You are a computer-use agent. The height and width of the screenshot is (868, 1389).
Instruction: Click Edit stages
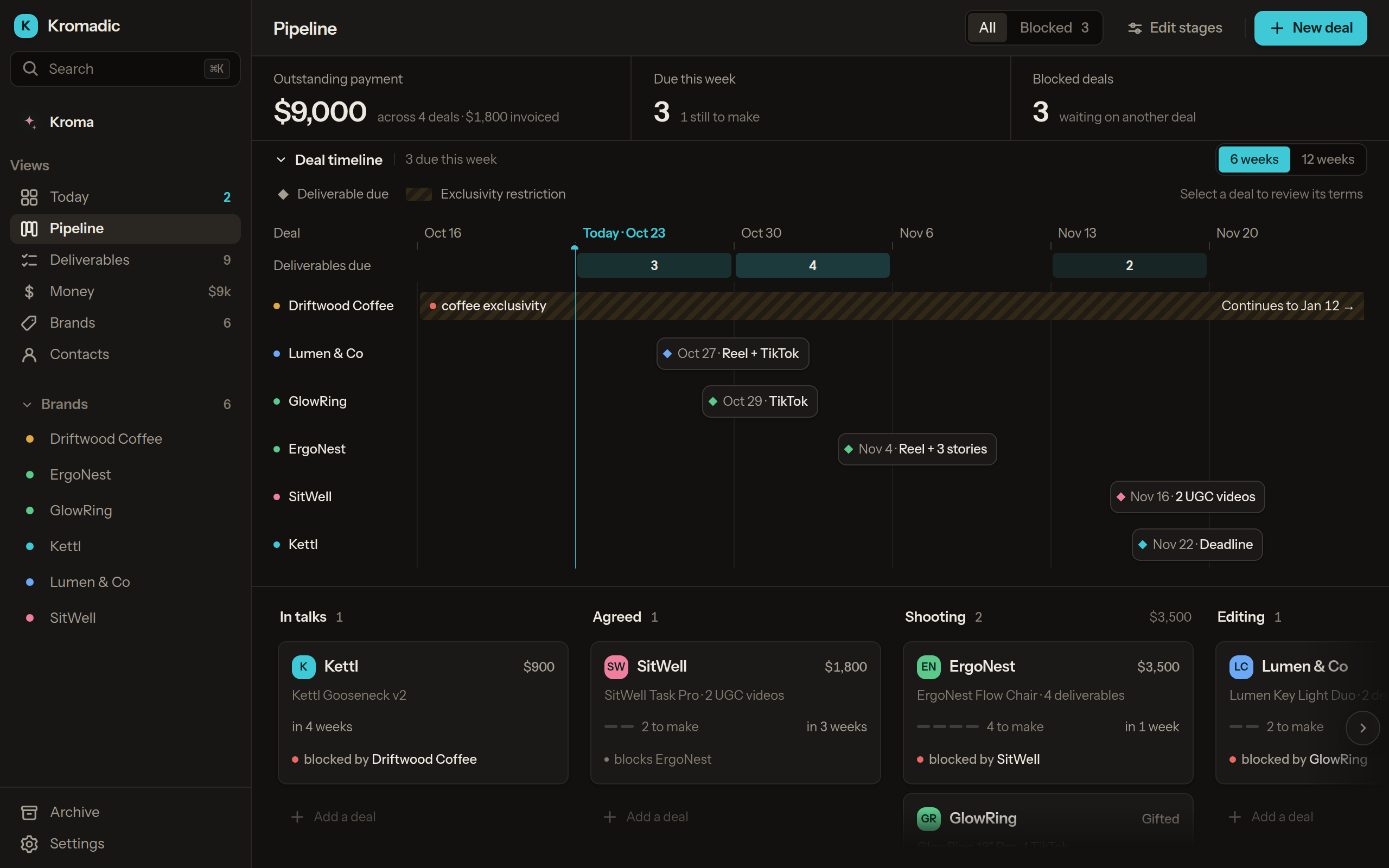coord(1175,28)
